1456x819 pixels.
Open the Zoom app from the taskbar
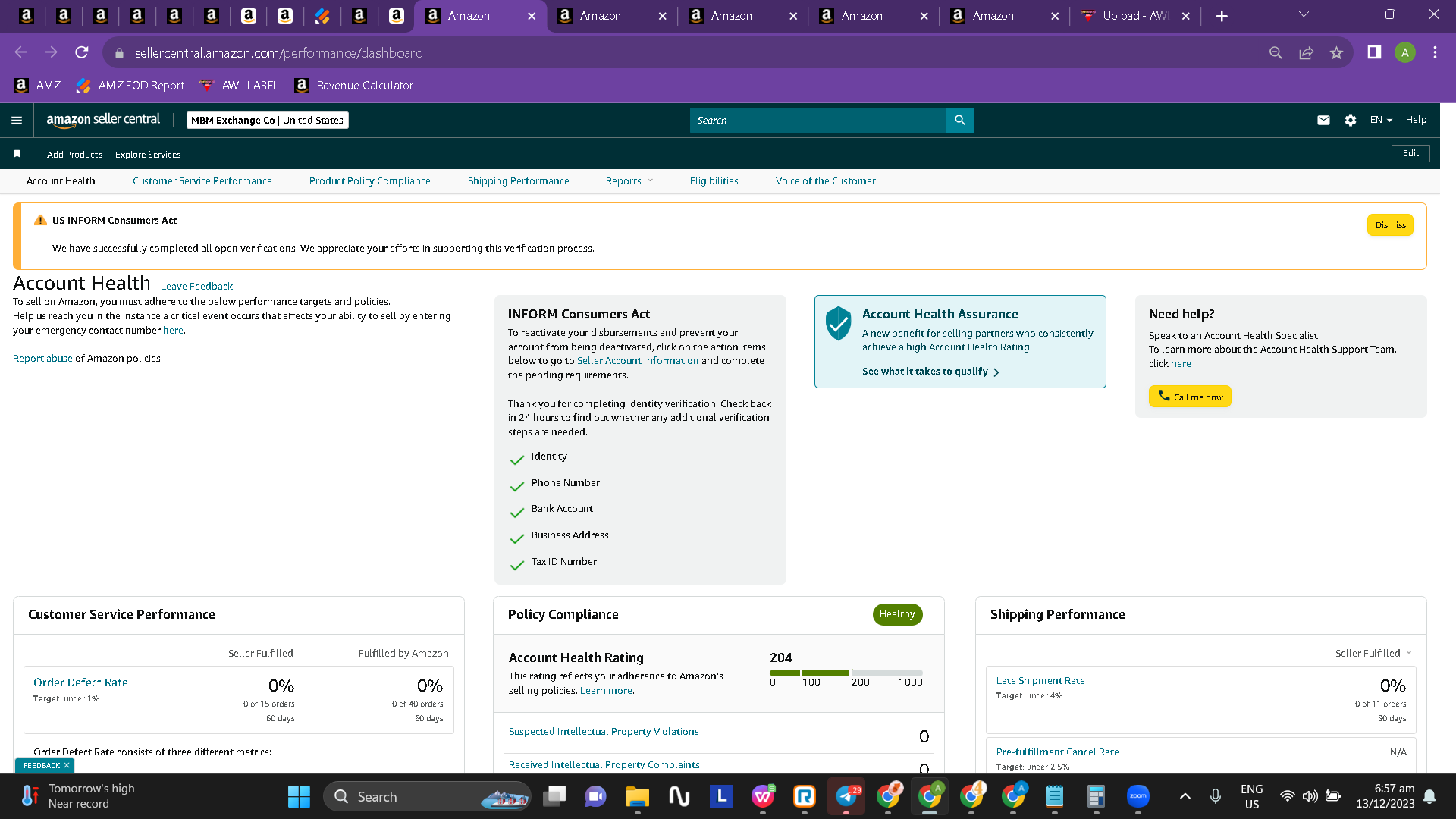coord(1138,796)
